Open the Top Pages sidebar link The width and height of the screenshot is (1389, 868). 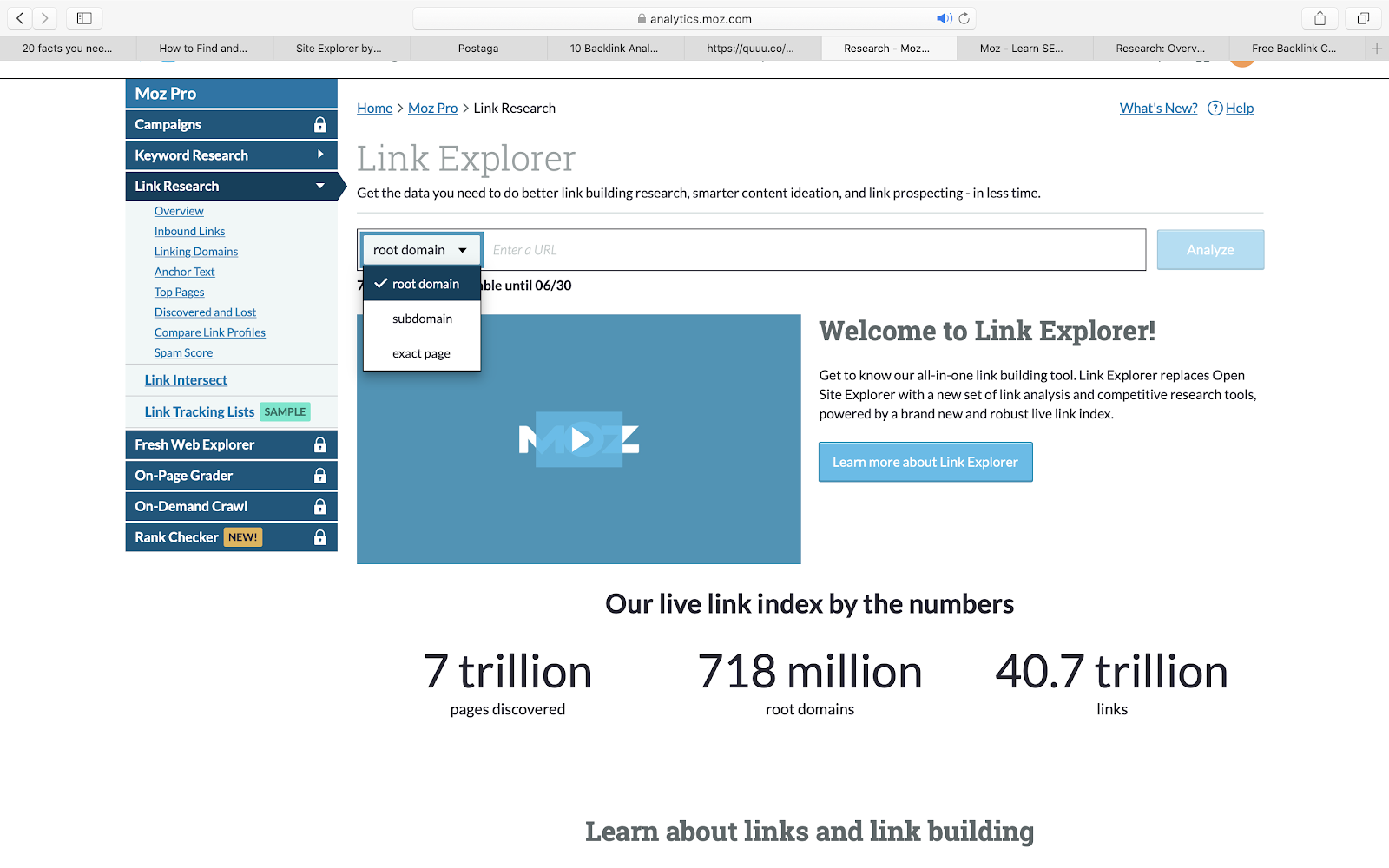point(180,293)
